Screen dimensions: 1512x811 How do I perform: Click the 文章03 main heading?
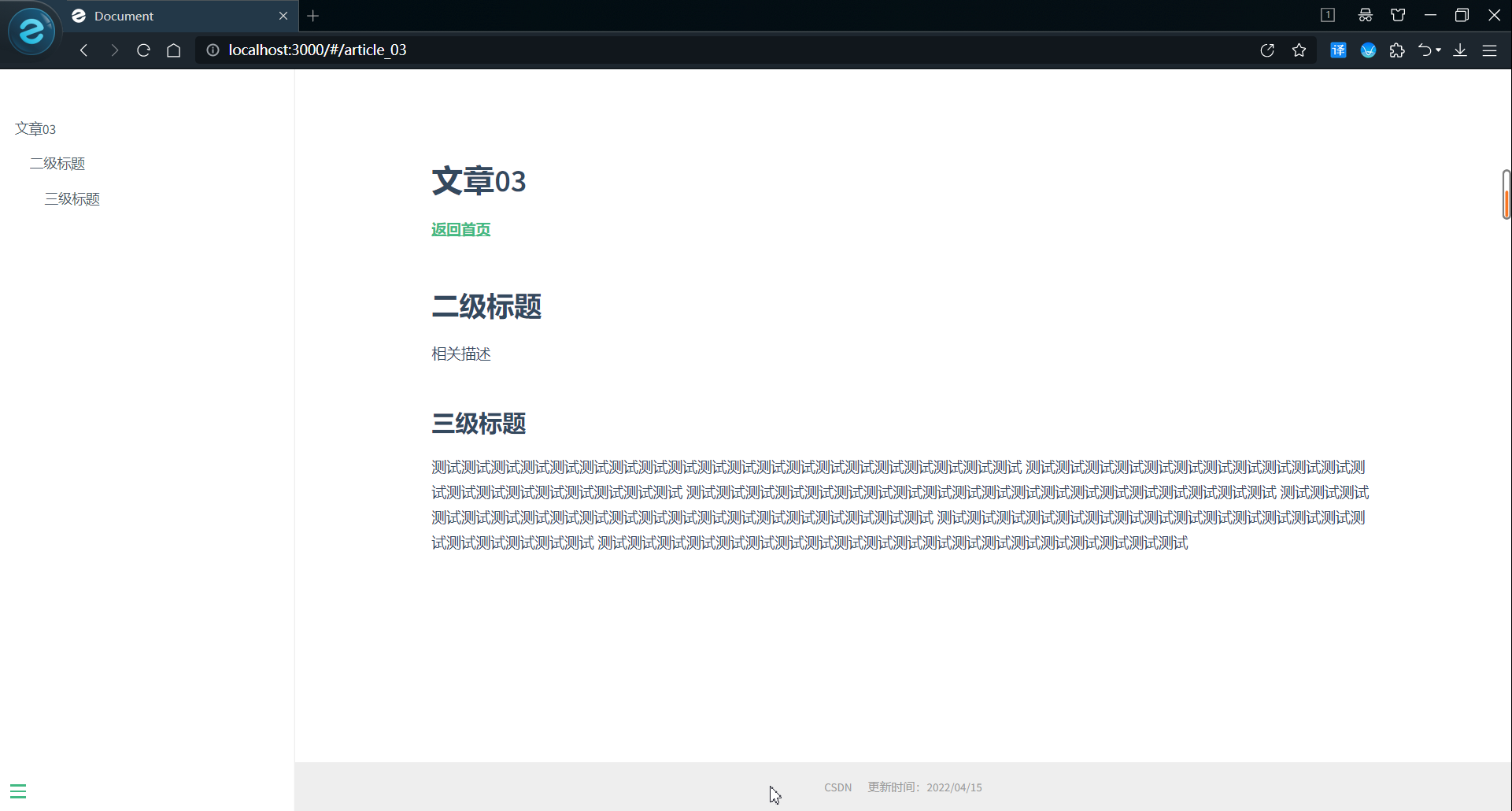479,181
